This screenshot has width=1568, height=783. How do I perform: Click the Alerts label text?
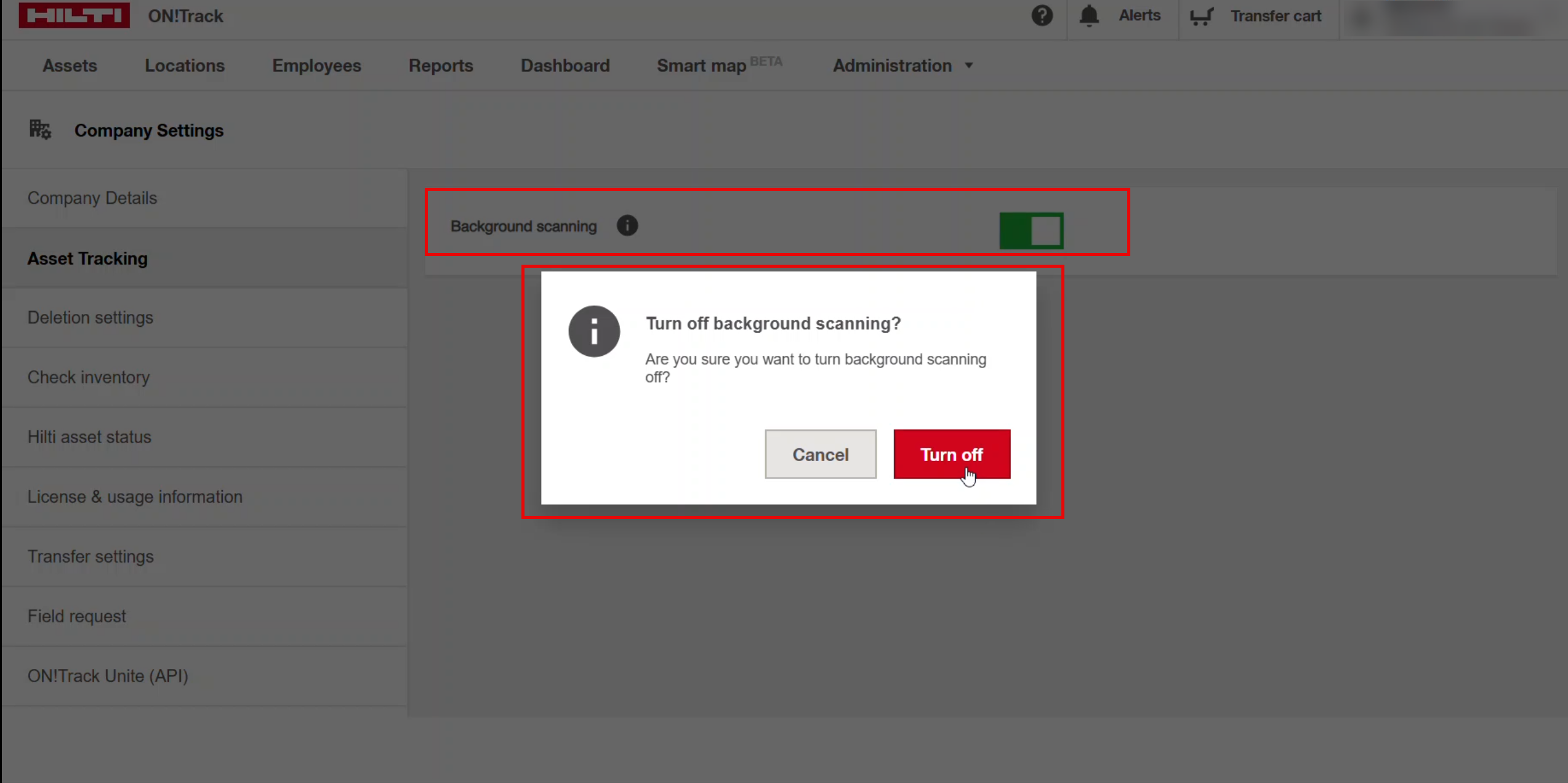click(1139, 15)
